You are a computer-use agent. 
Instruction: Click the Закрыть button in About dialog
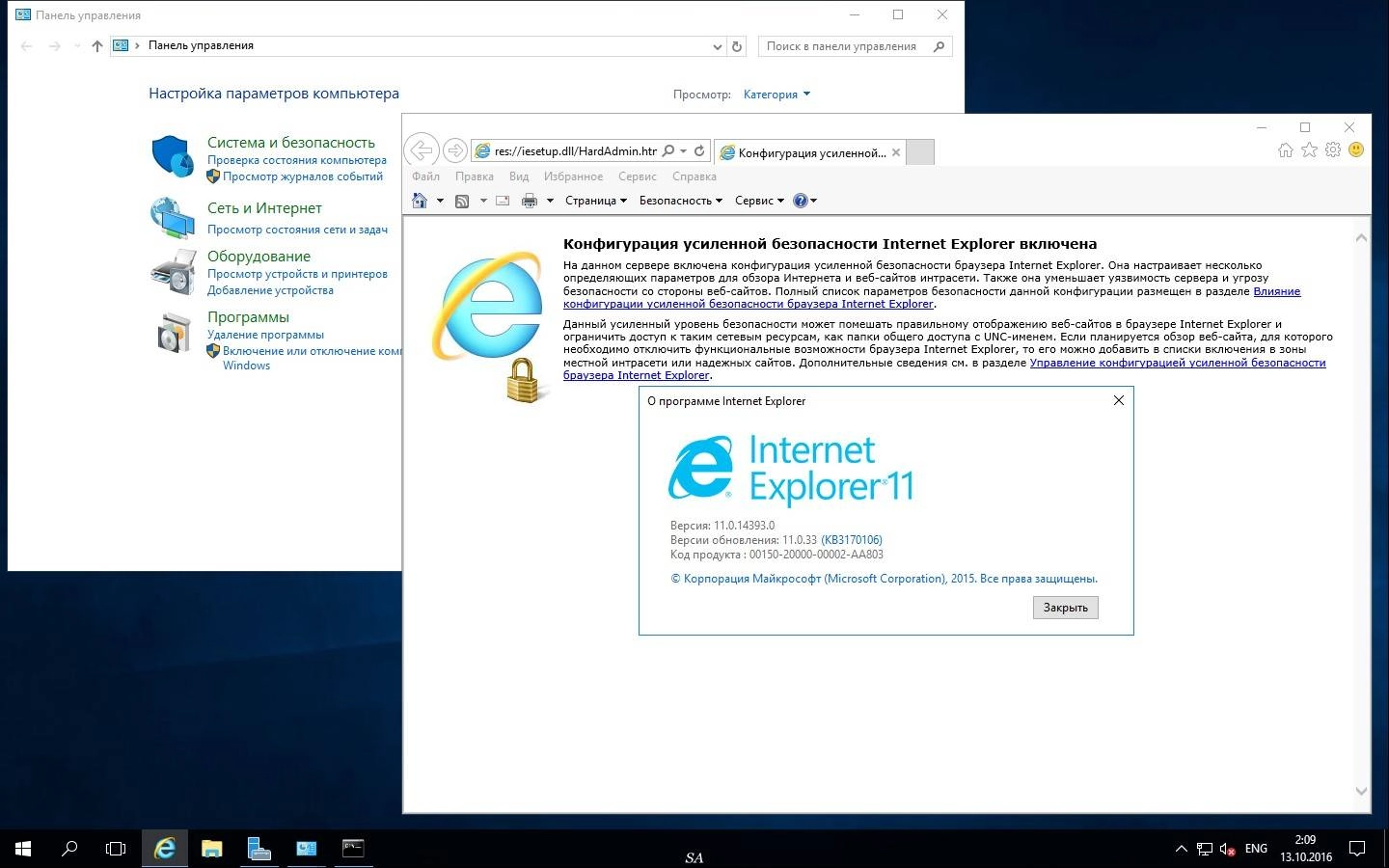tap(1066, 608)
